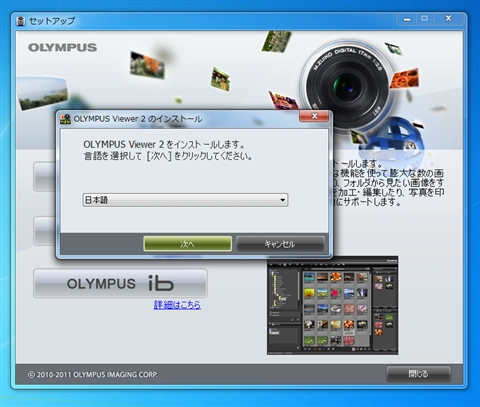Image resolution: width=480 pixels, height=407 pixels.
Task: Click the installer icon in dialog title bar
Action: point(65,119)
